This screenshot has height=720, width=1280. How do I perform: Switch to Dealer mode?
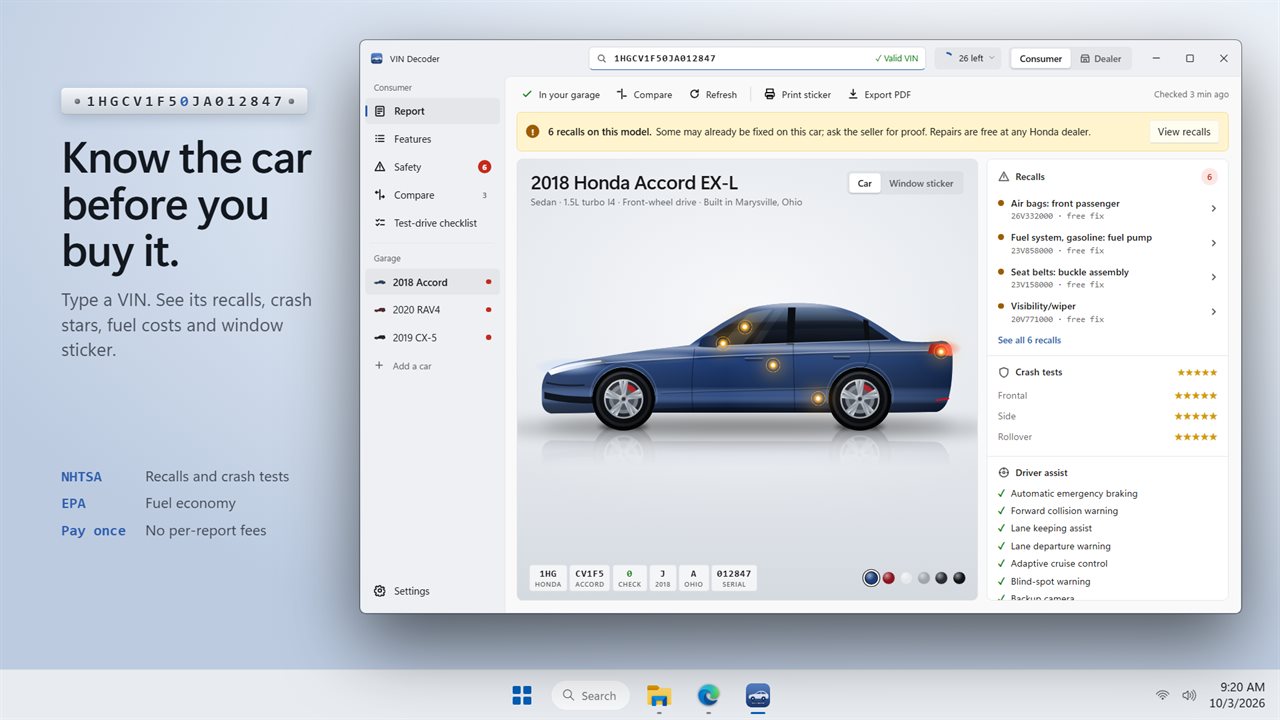coord(1101,59)
